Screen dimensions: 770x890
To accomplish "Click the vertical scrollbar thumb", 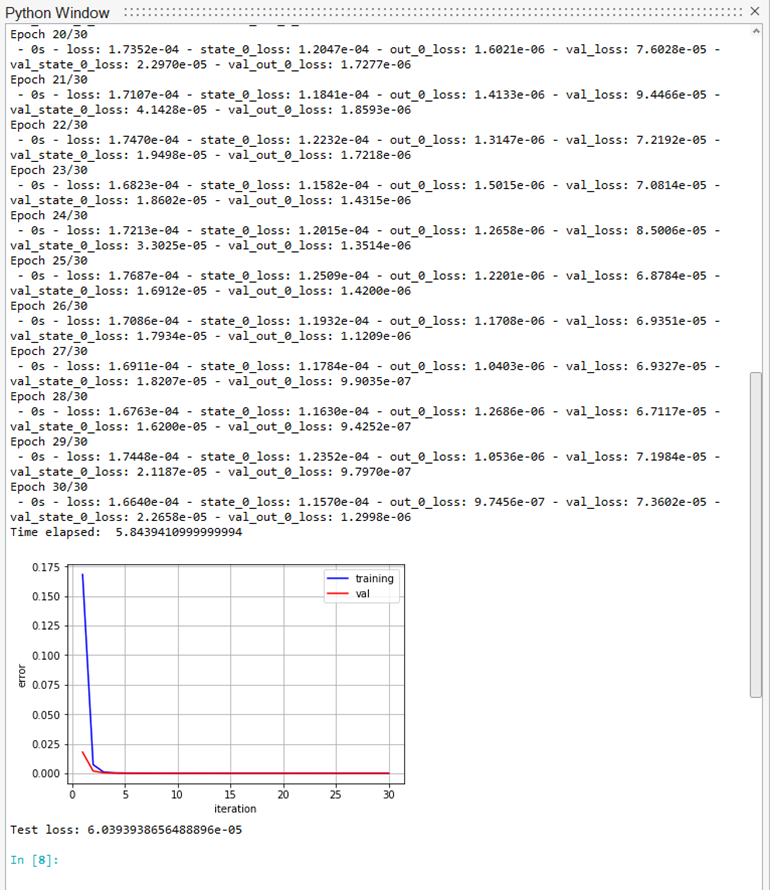I will pos(756,533).
